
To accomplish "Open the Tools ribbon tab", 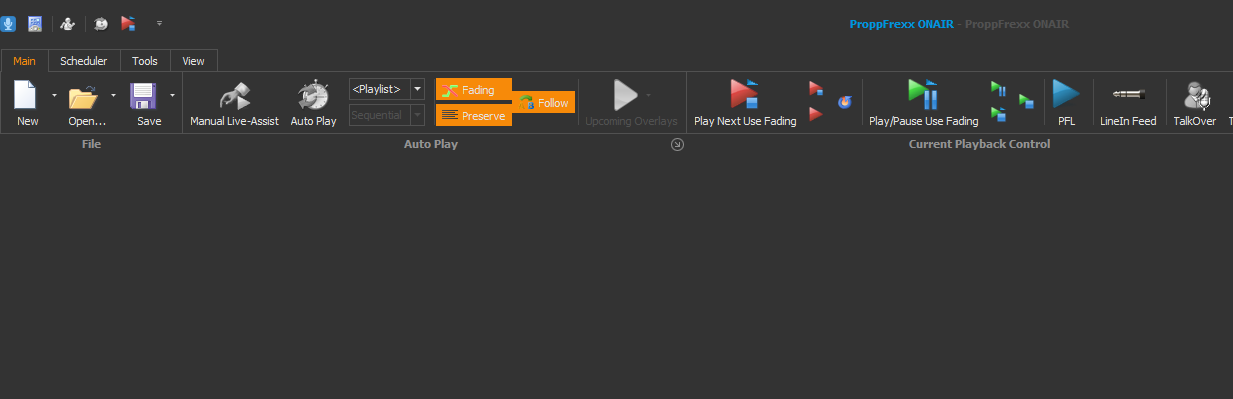I will click(x=145, y=61).
